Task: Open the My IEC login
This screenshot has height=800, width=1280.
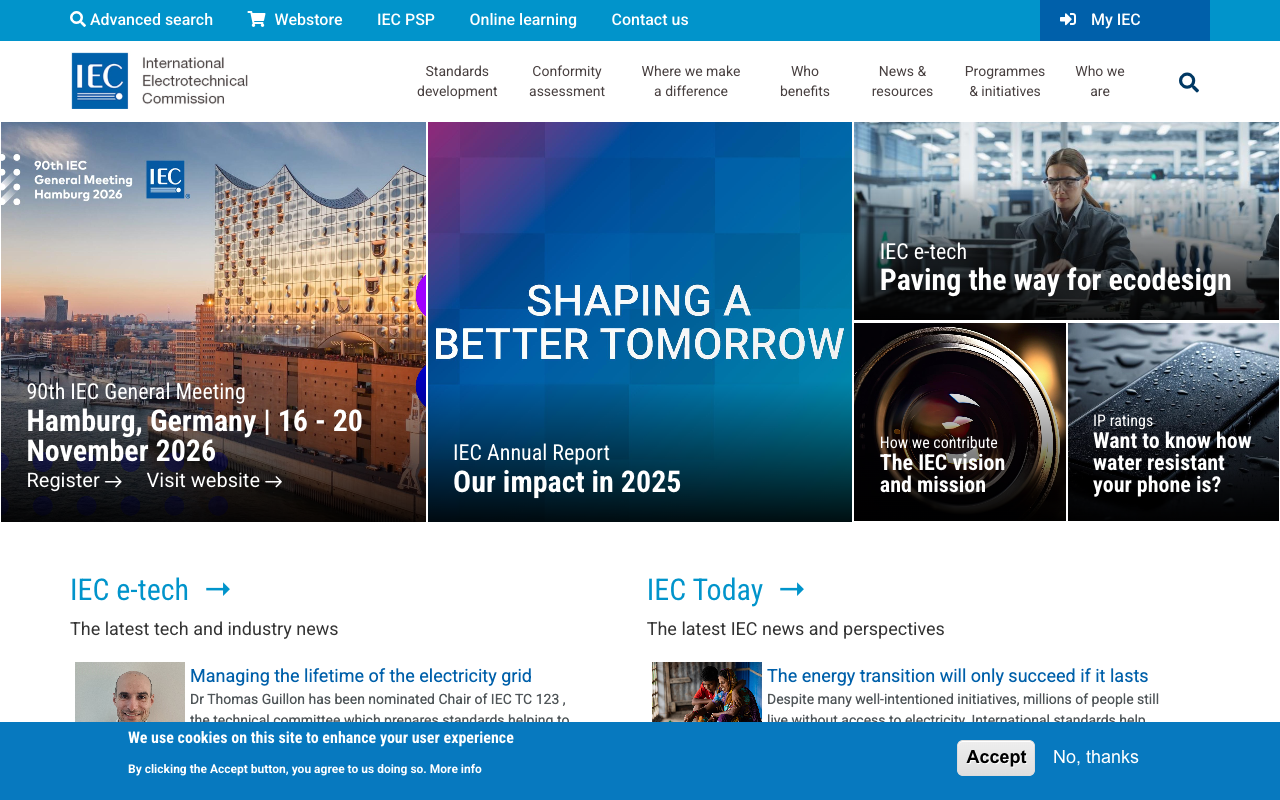Action: point(1125,20)
